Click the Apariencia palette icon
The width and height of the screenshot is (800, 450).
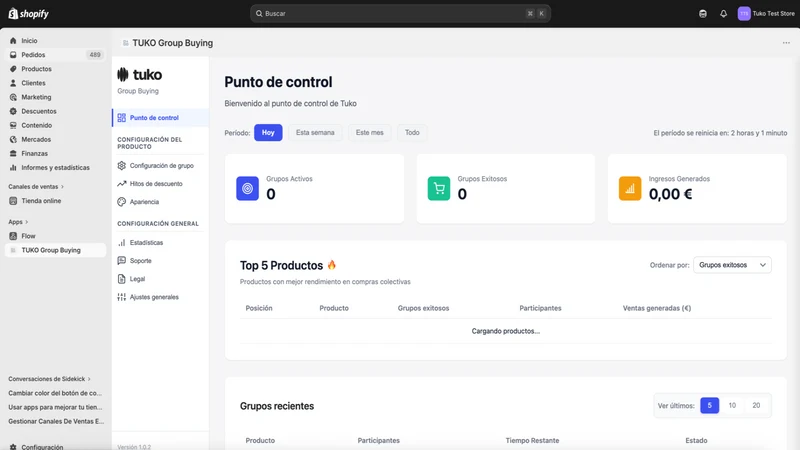[x=121, y=202]
